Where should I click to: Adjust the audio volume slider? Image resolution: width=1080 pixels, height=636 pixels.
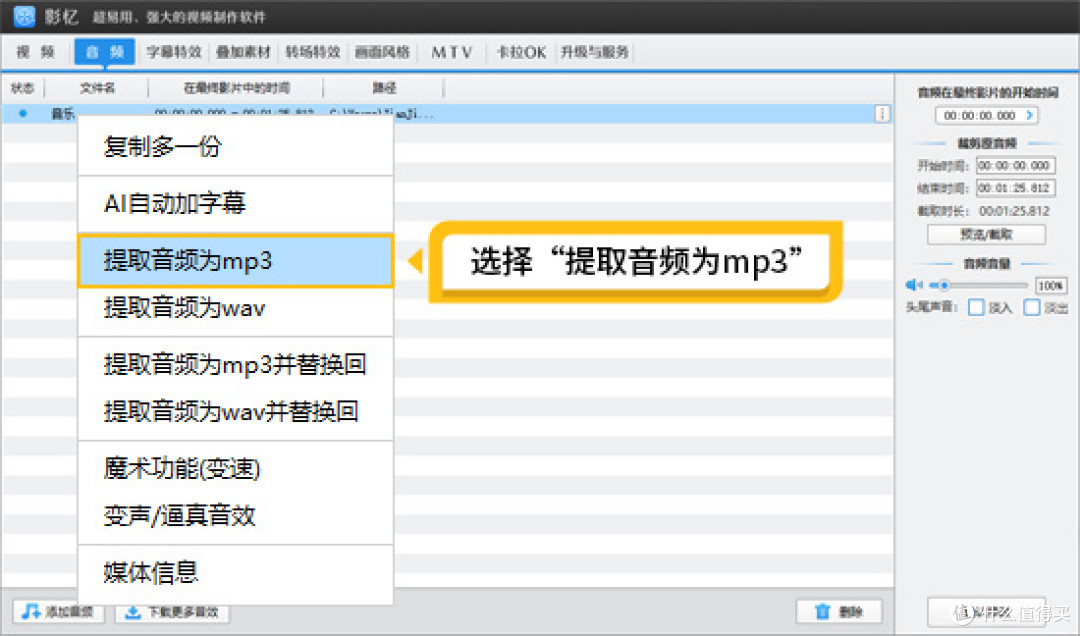978,285
